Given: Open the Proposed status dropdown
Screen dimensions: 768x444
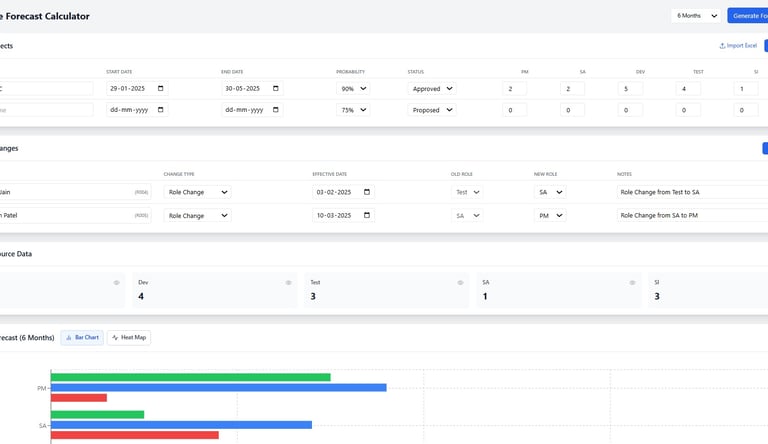Looking at the screenshot, I should click(432, 110).
